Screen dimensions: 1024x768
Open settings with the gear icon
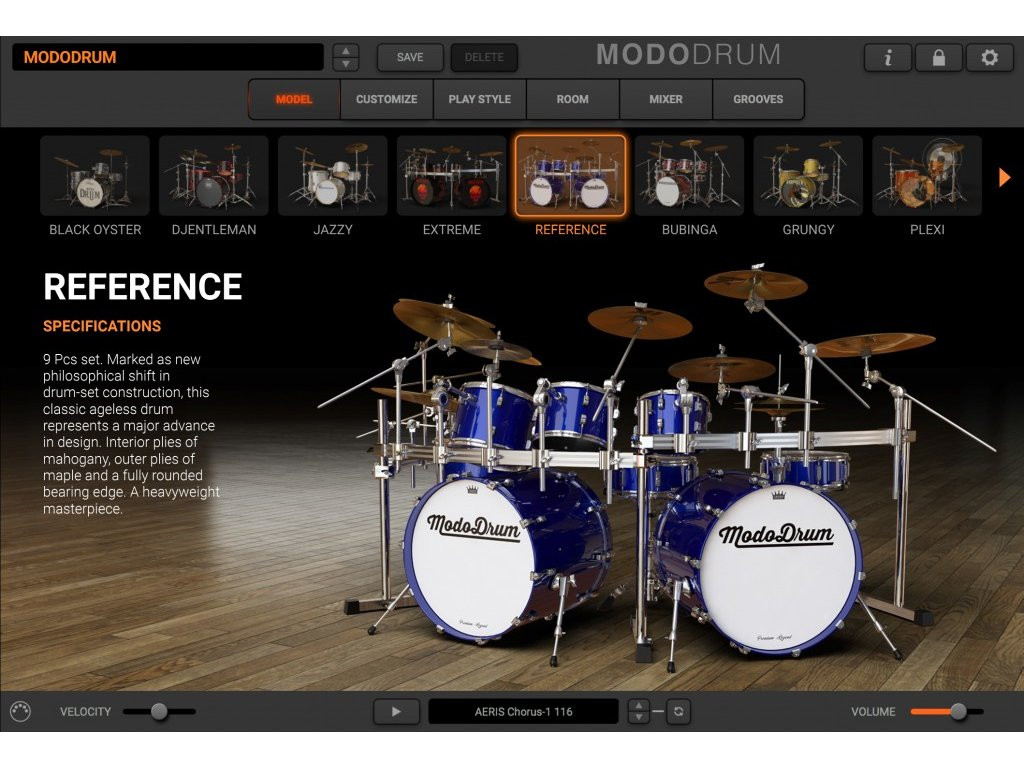(989, 57)
